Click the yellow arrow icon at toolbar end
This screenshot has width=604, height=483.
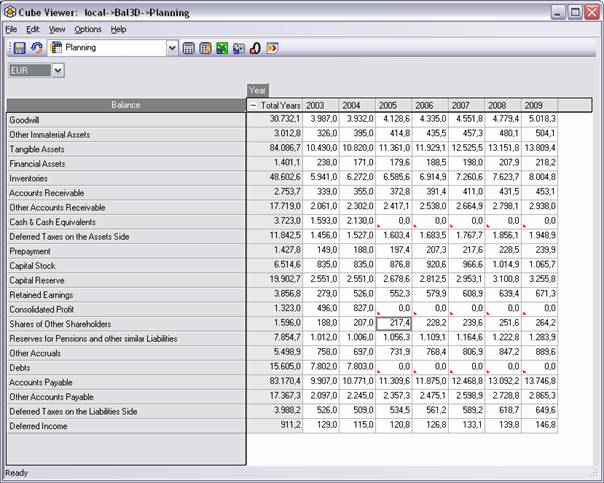point(272,47)
